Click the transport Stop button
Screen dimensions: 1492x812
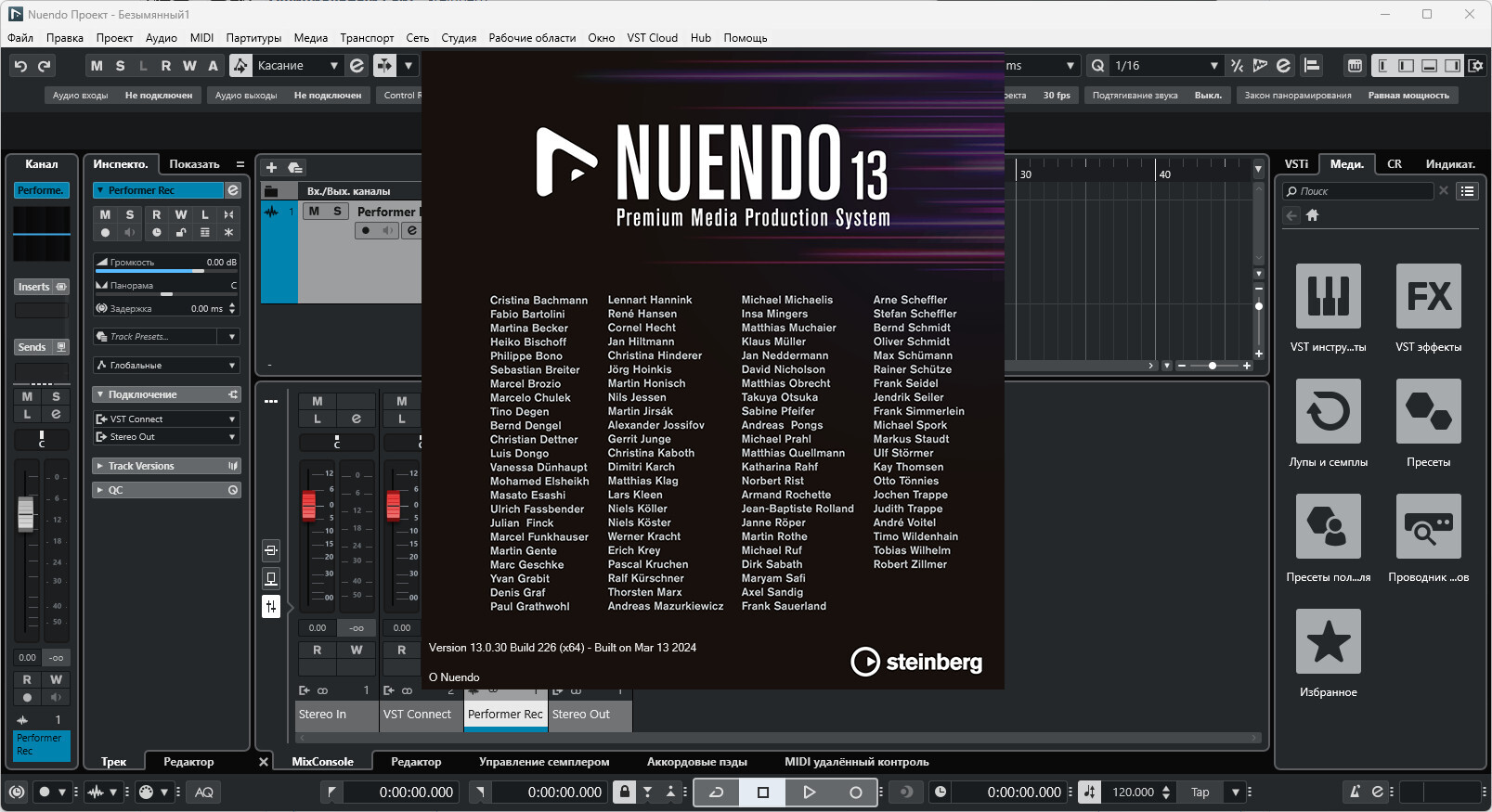(x=763, y=793)
